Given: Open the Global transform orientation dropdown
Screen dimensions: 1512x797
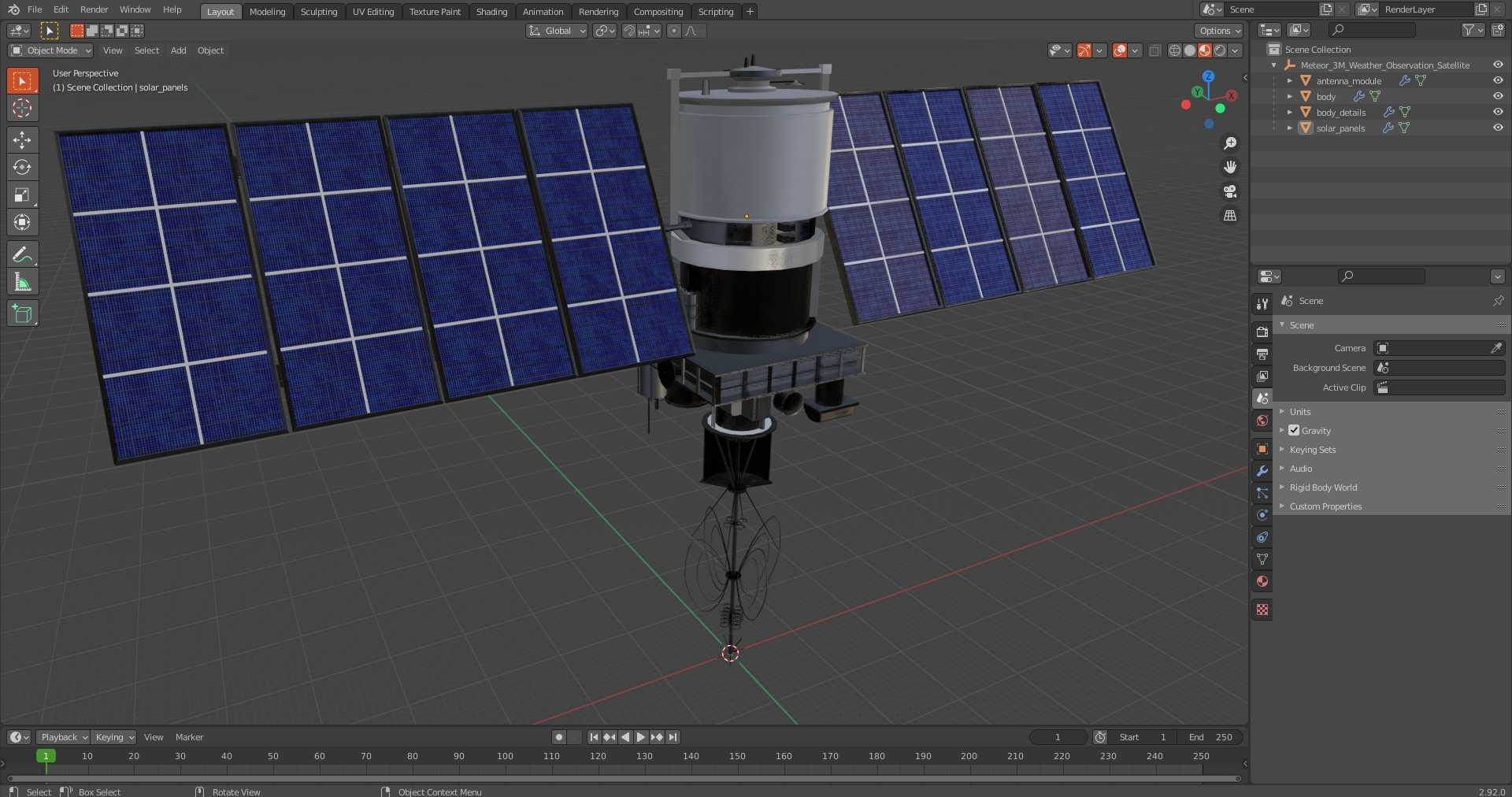Looking at the screenshot, I should [x=557, y=31].
